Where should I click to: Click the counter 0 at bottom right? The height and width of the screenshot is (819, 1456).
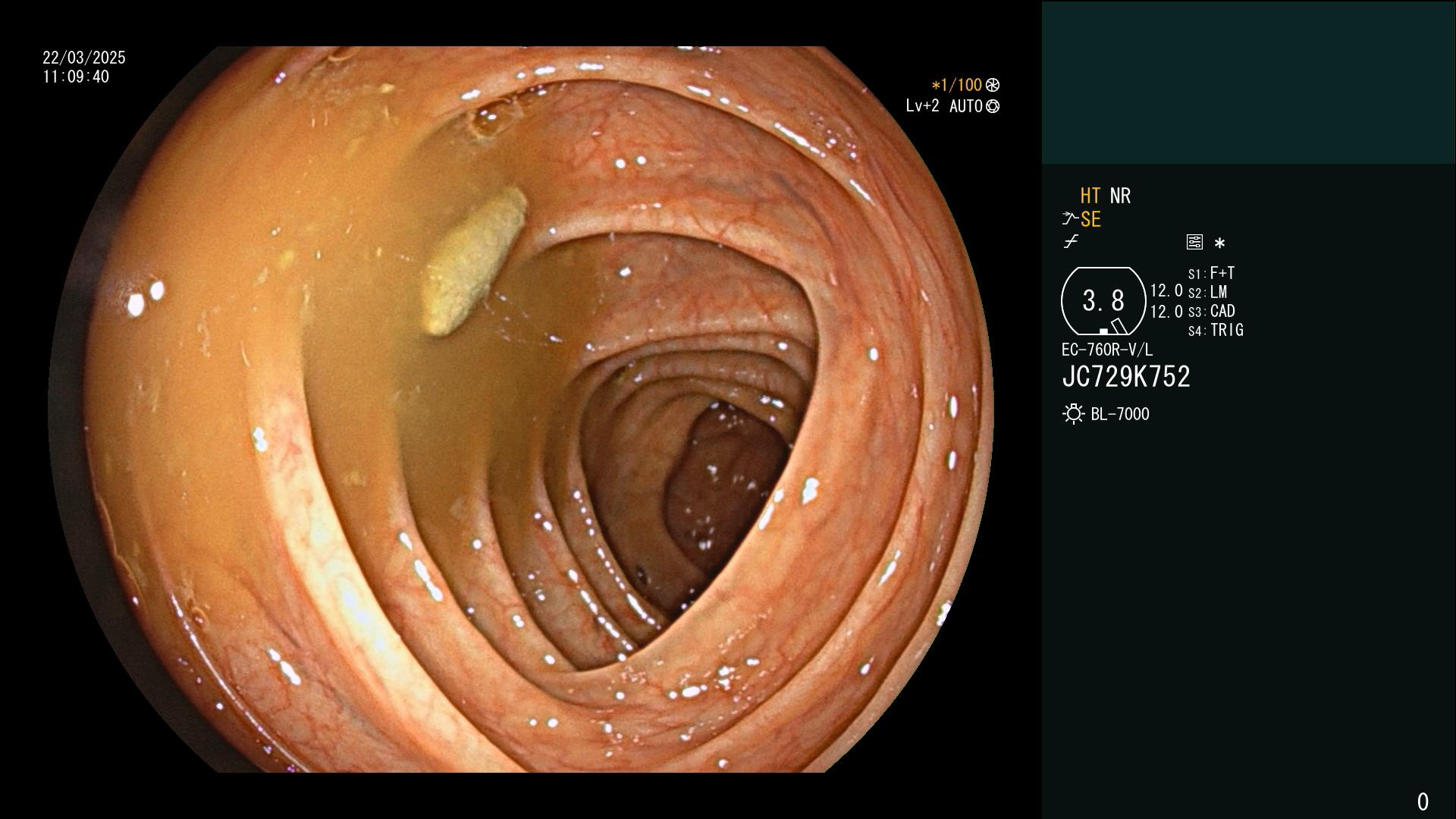tap(1423, 802)
